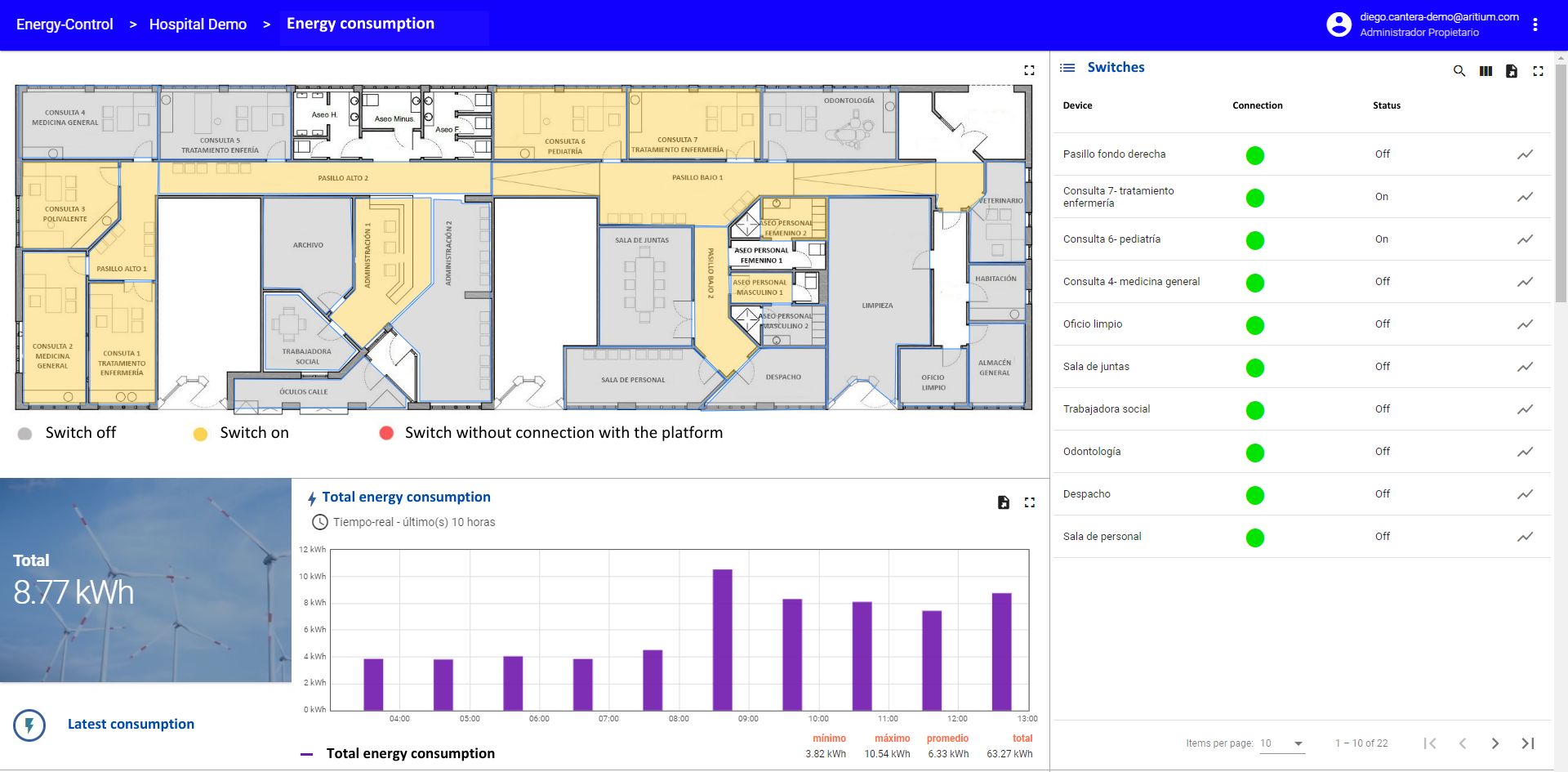
Task: Open search in Switches panel
Action: 1459,71
